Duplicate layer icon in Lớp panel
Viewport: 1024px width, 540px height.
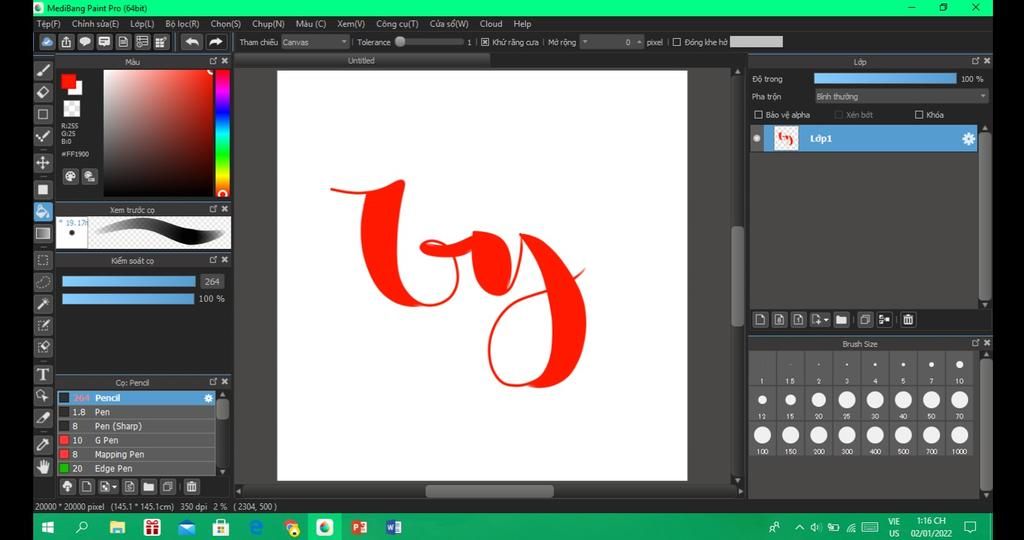pos(865,320)
